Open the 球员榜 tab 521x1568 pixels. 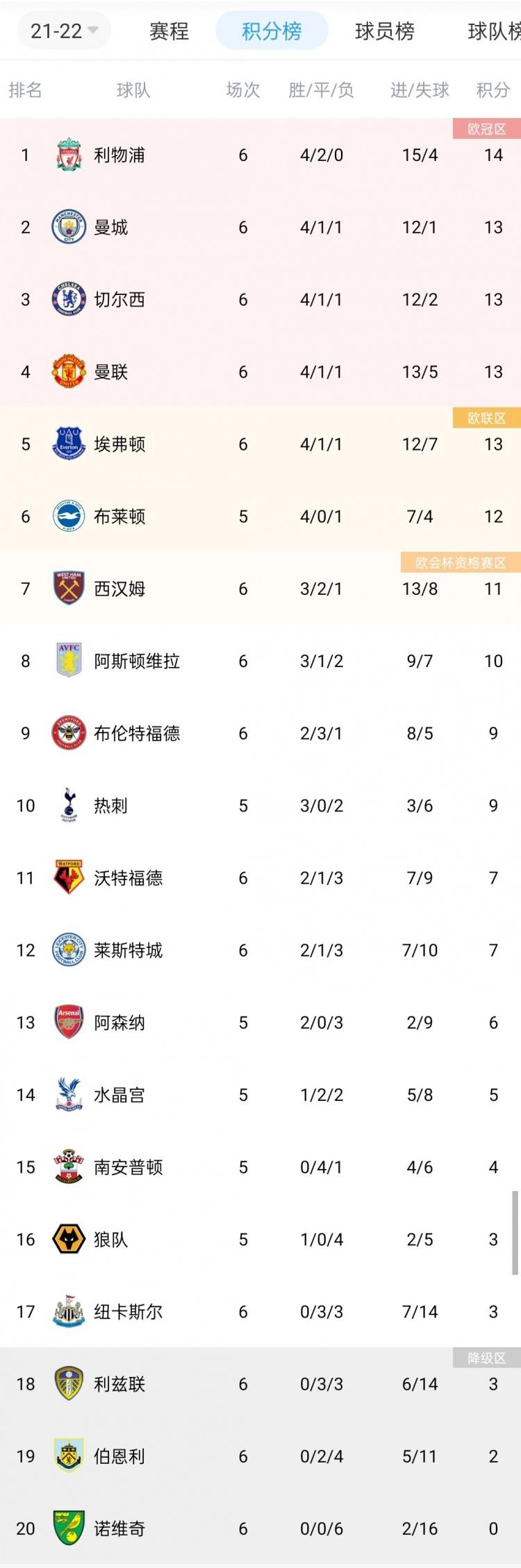(x=384, y=31)
